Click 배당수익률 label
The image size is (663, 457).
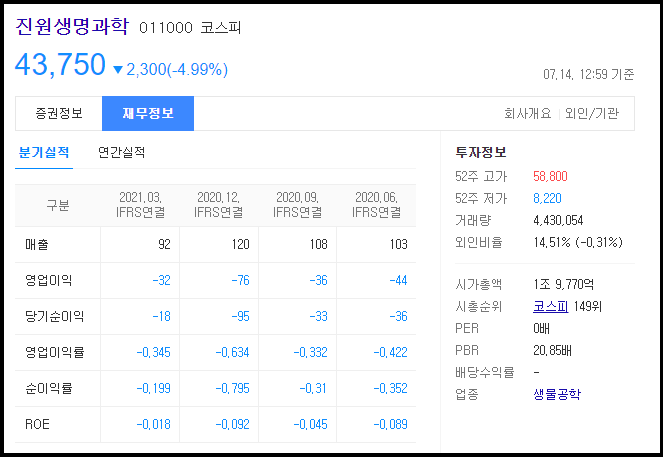point(485,372)
